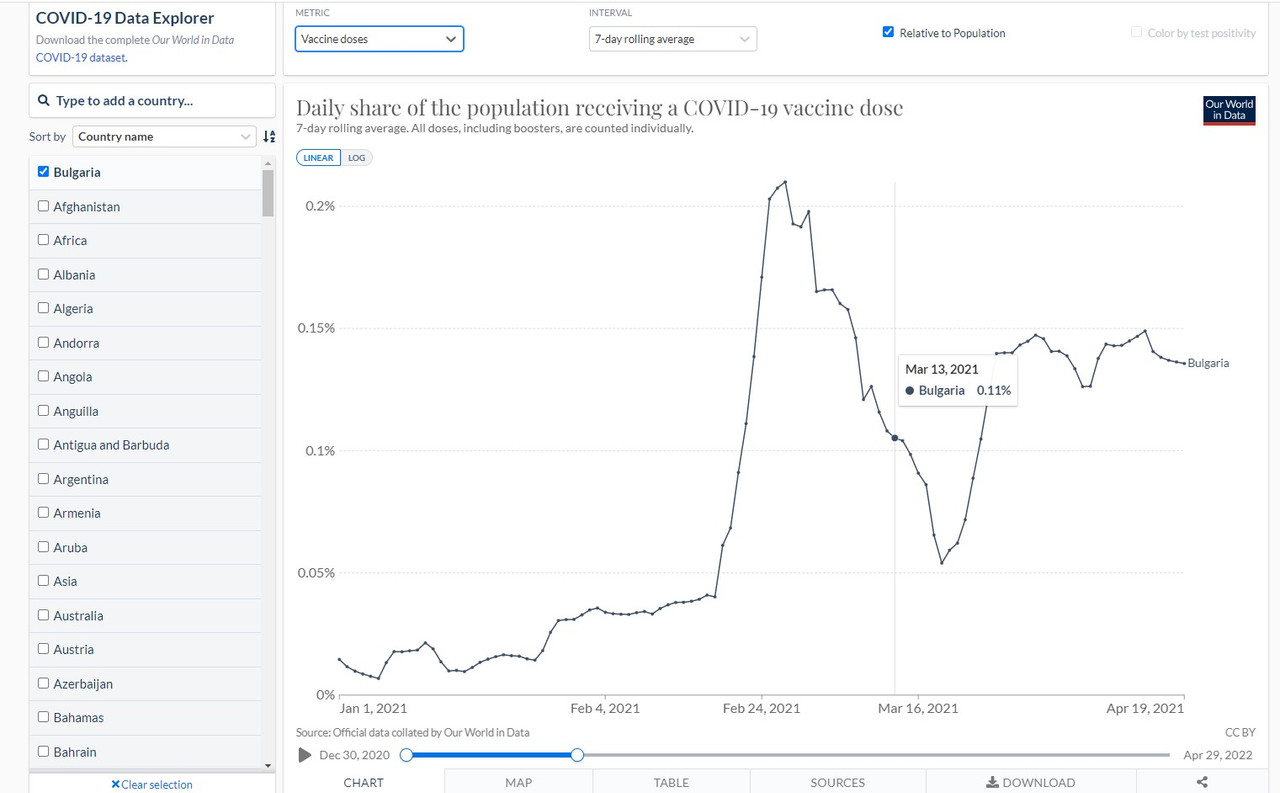This screenshot has width=1280, height=793.
Task: Open the Metric dropdown showing Vaccine doses
Action: point(380,39)
